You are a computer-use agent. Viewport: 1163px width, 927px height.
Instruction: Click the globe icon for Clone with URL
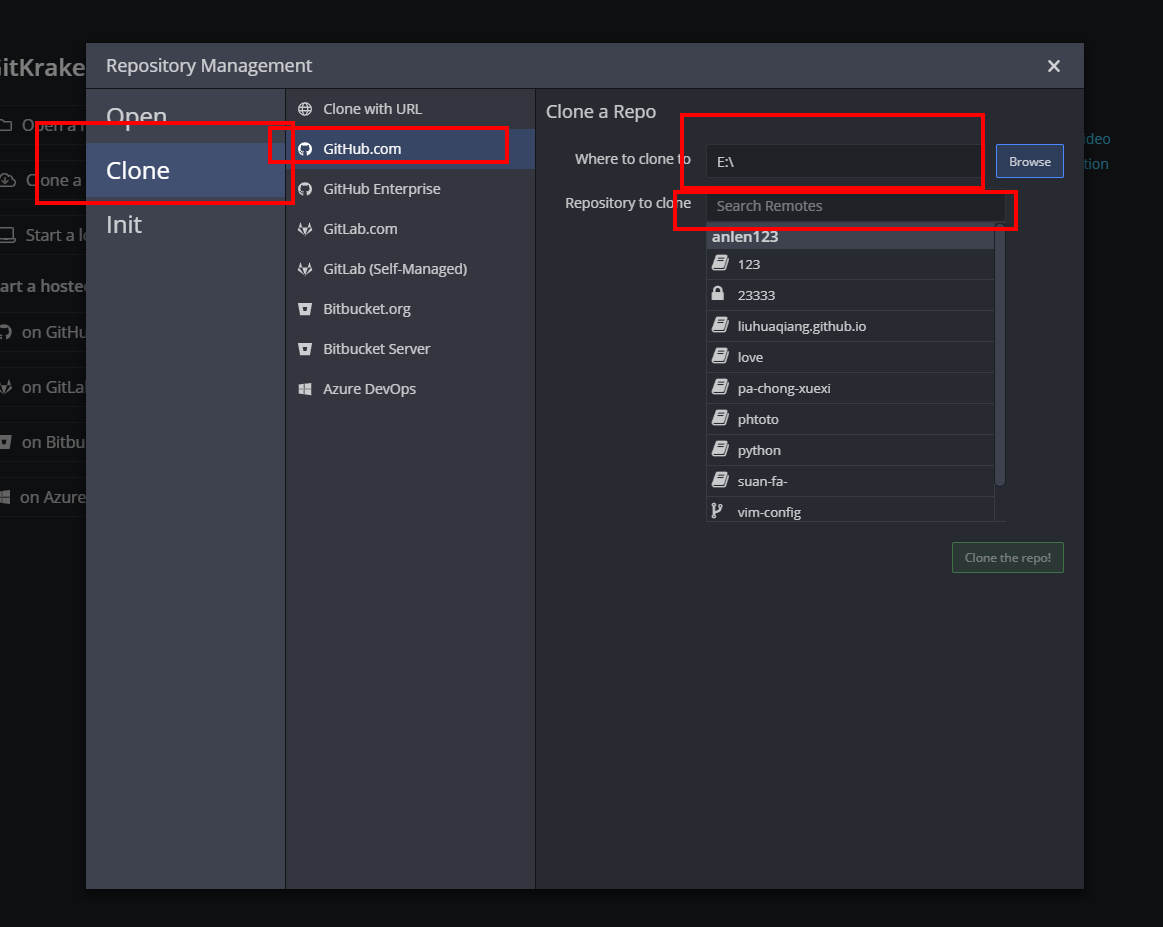pyautogui.click(x=305, y=109)
